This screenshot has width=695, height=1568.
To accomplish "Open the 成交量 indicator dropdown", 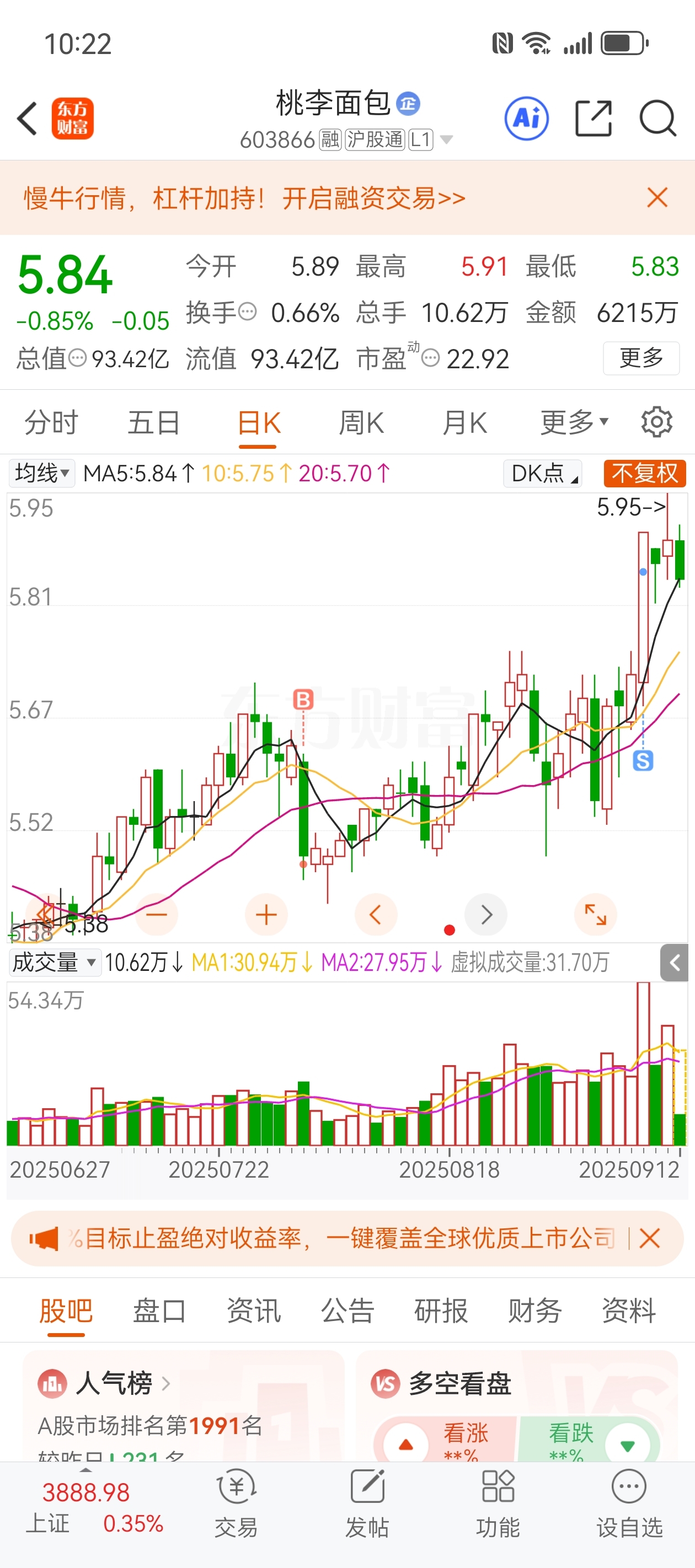I will click(55, 962).
